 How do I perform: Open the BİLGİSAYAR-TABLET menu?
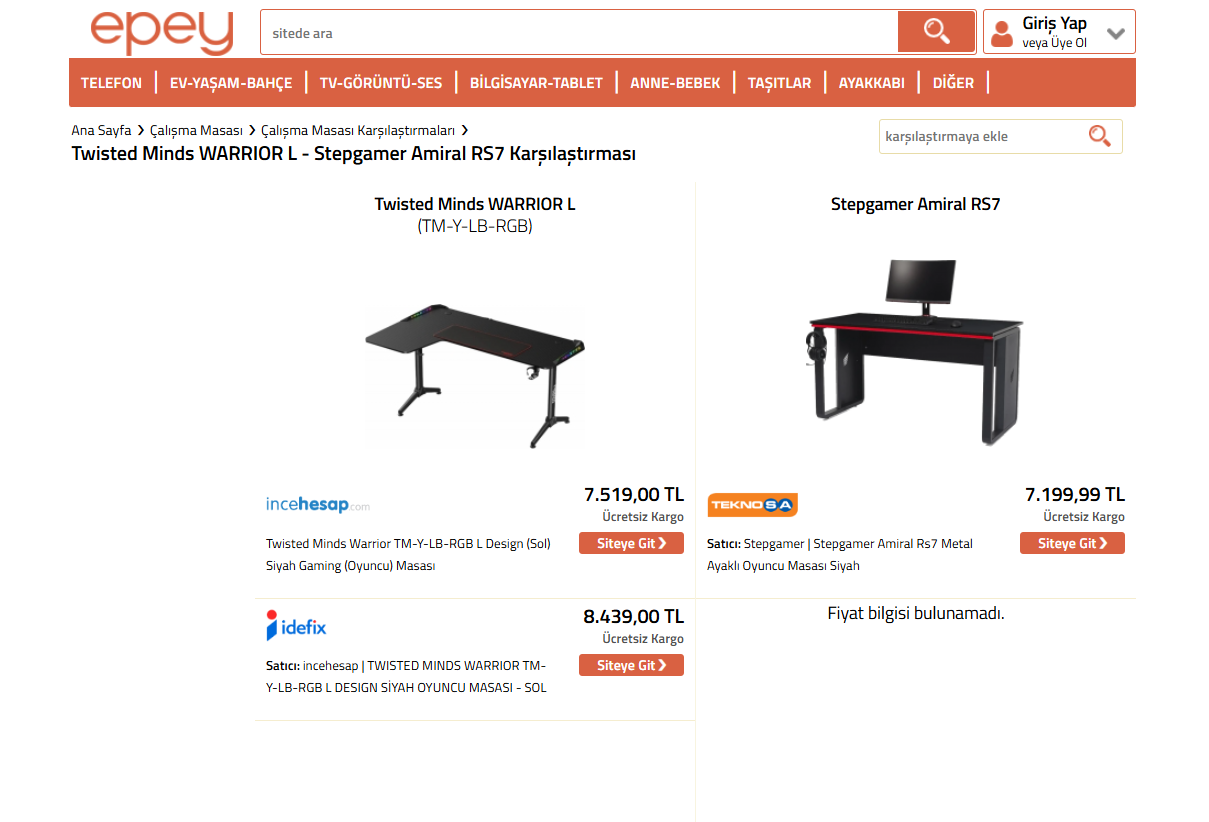536,83
